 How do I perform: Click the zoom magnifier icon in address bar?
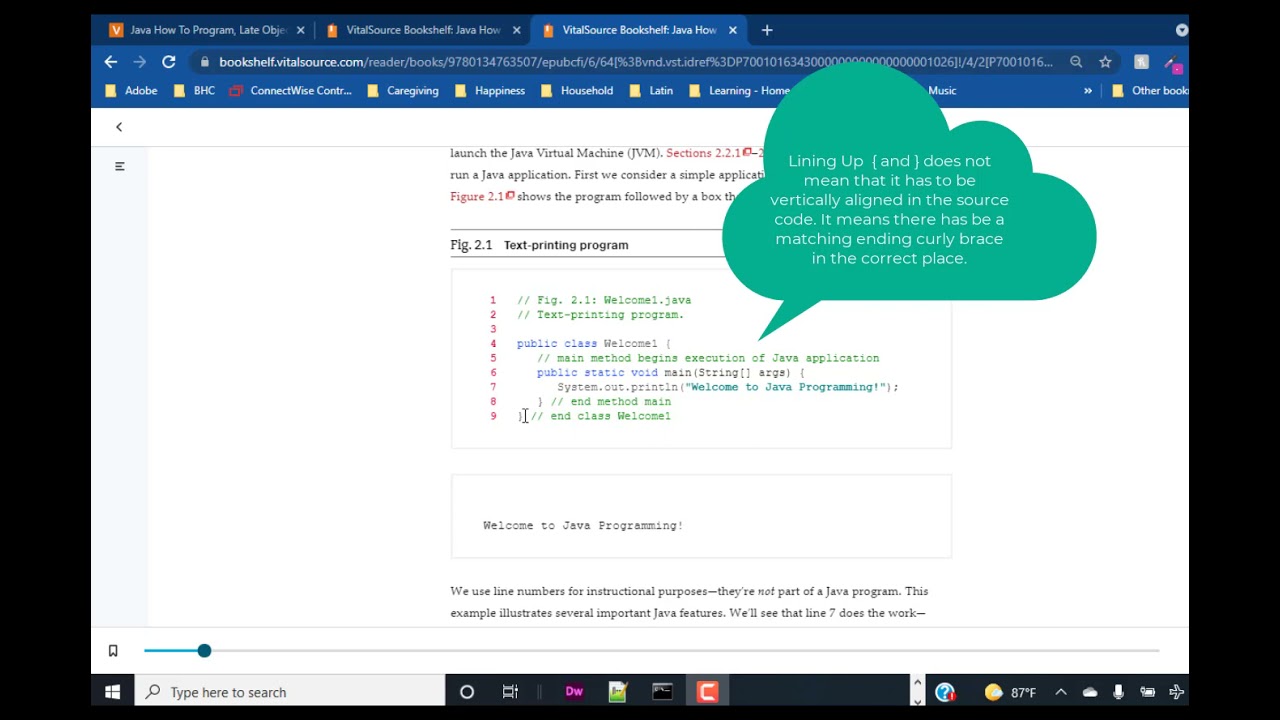click(x=1076, y=62)
